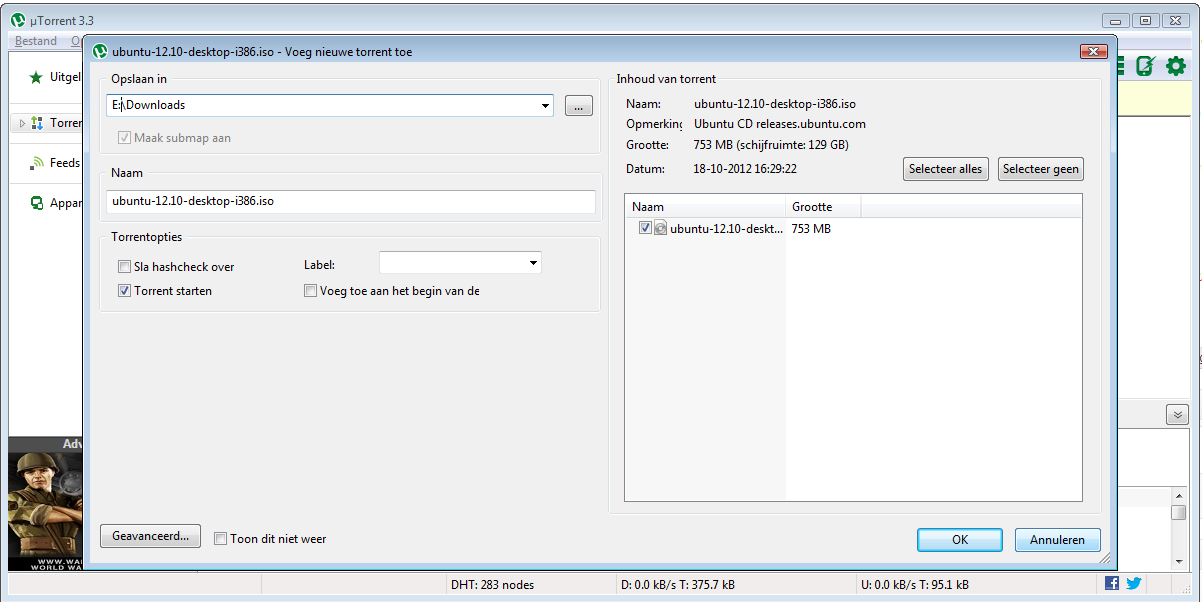
Task: Uncheck Torrent starten checkbox
Action: pos(124,291)
